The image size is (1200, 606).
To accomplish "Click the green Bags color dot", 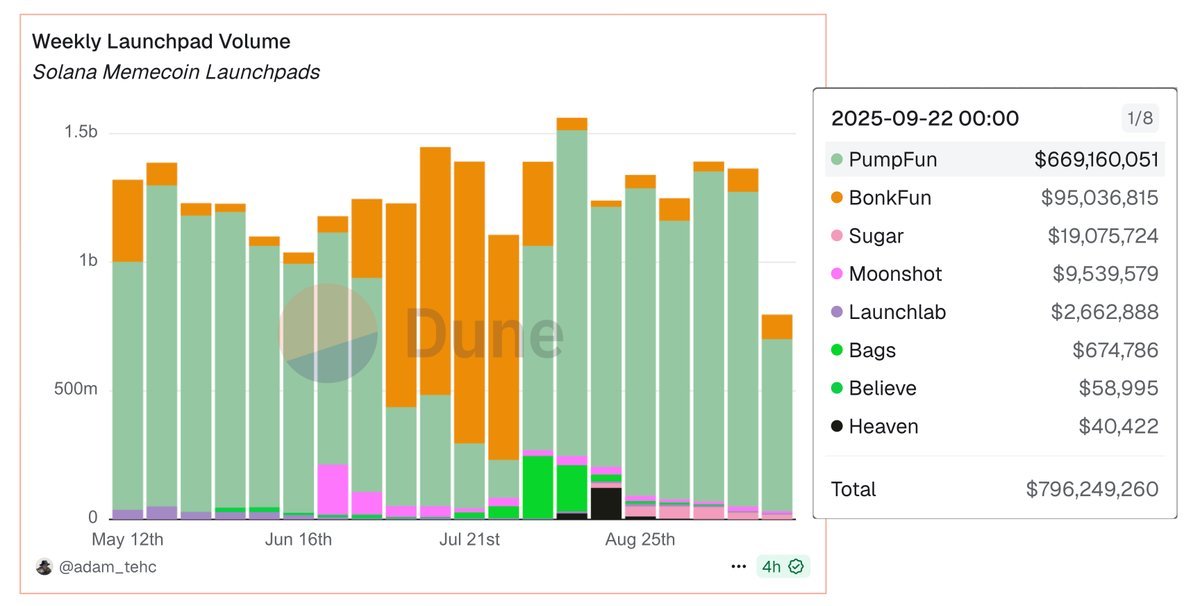I will [837, 351].
